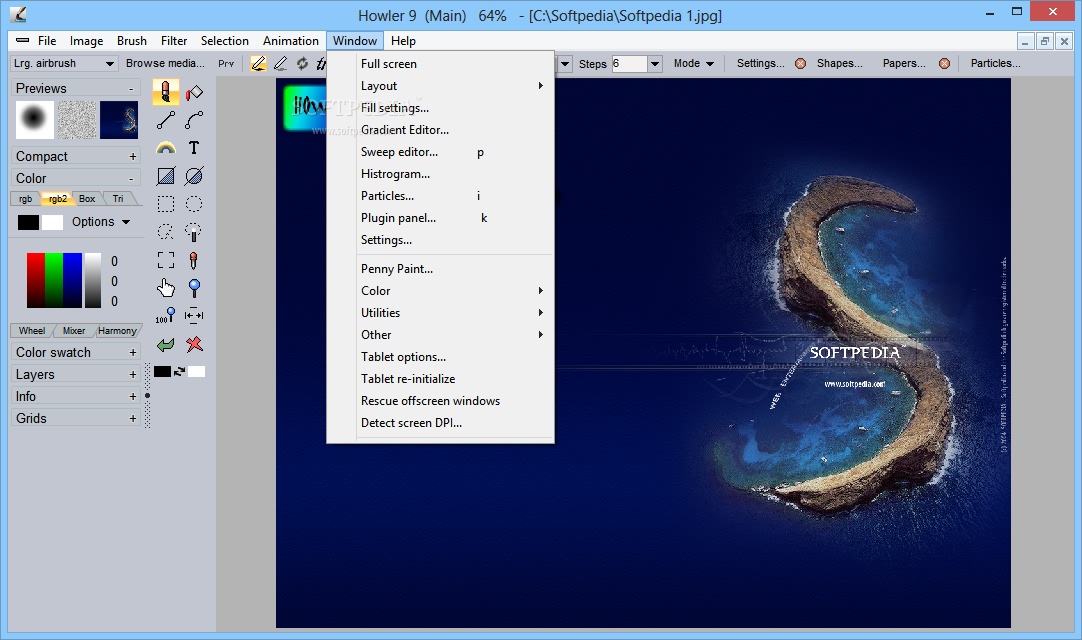Click the Particles toolbar button
Viewport: 1082px width, 640px height.
click(x=995, y=64)
